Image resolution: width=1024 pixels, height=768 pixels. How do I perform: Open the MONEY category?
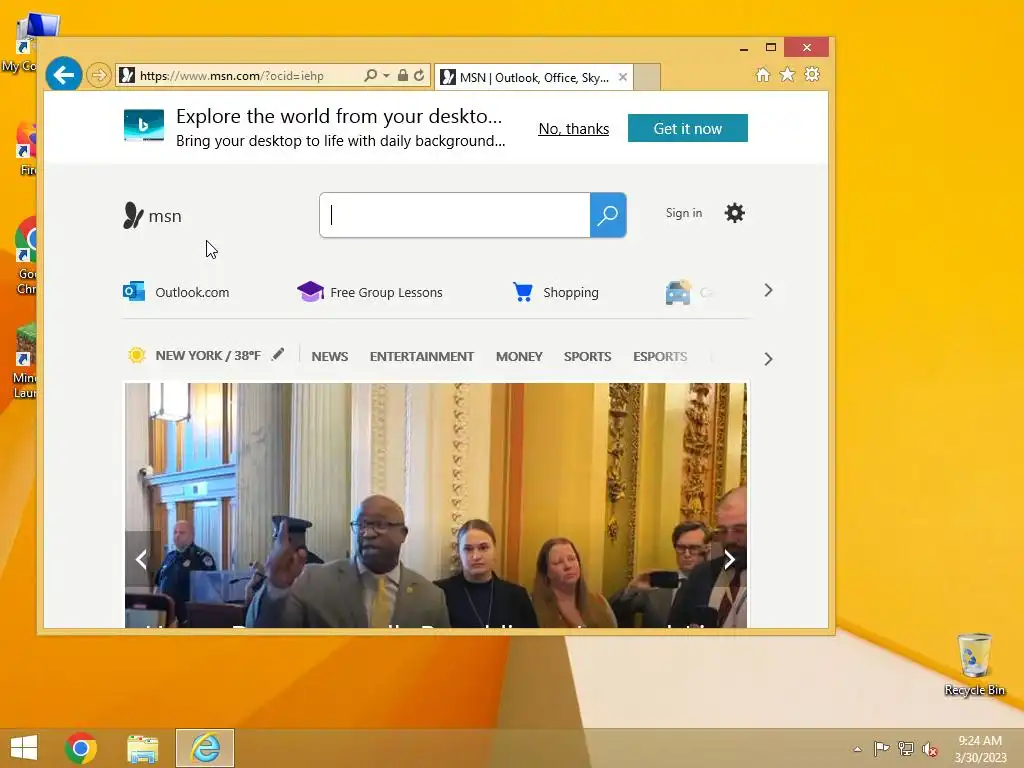(x=519, y=357)
